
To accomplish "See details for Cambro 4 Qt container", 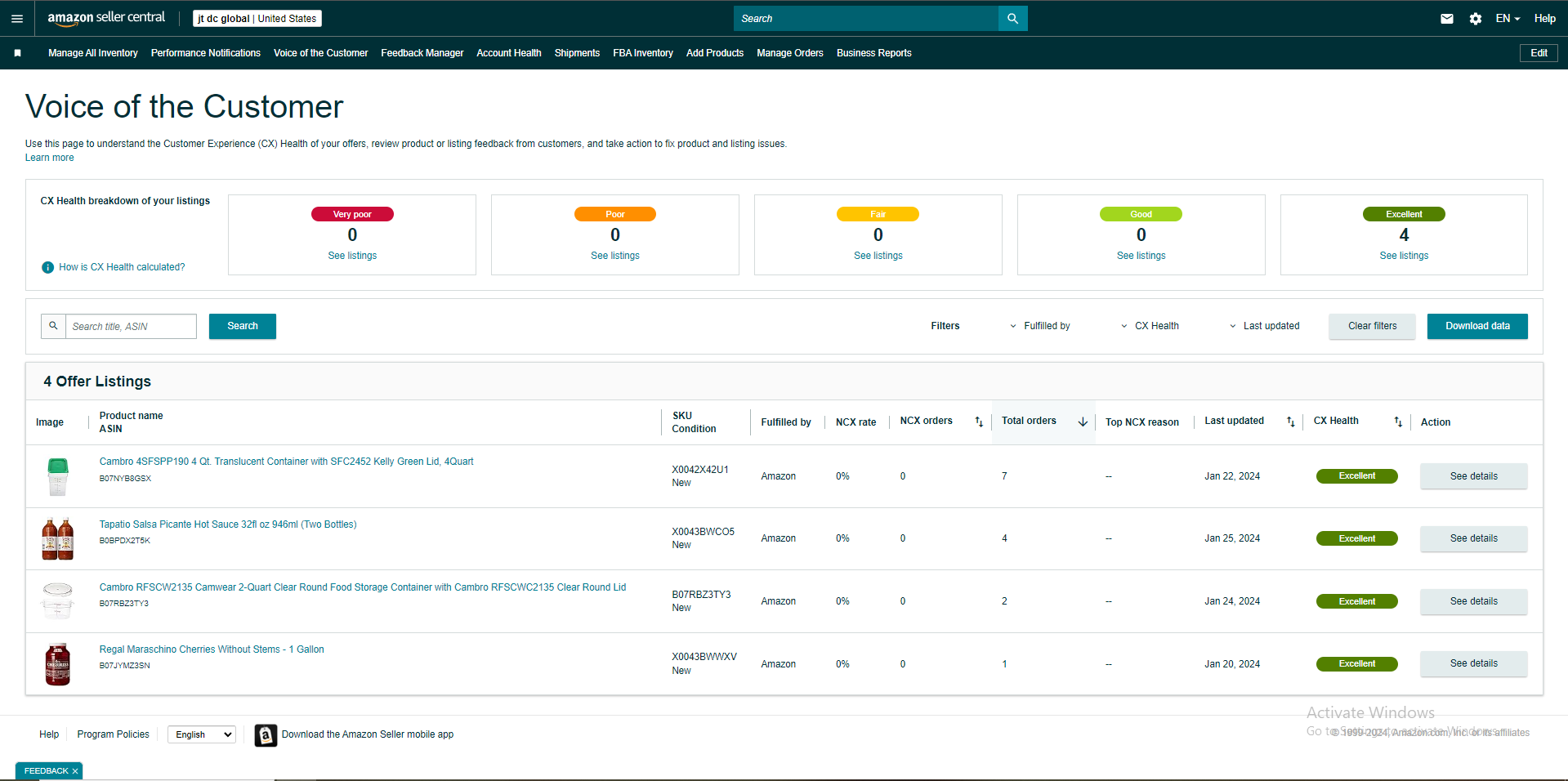I will [x=1473, y=476].
